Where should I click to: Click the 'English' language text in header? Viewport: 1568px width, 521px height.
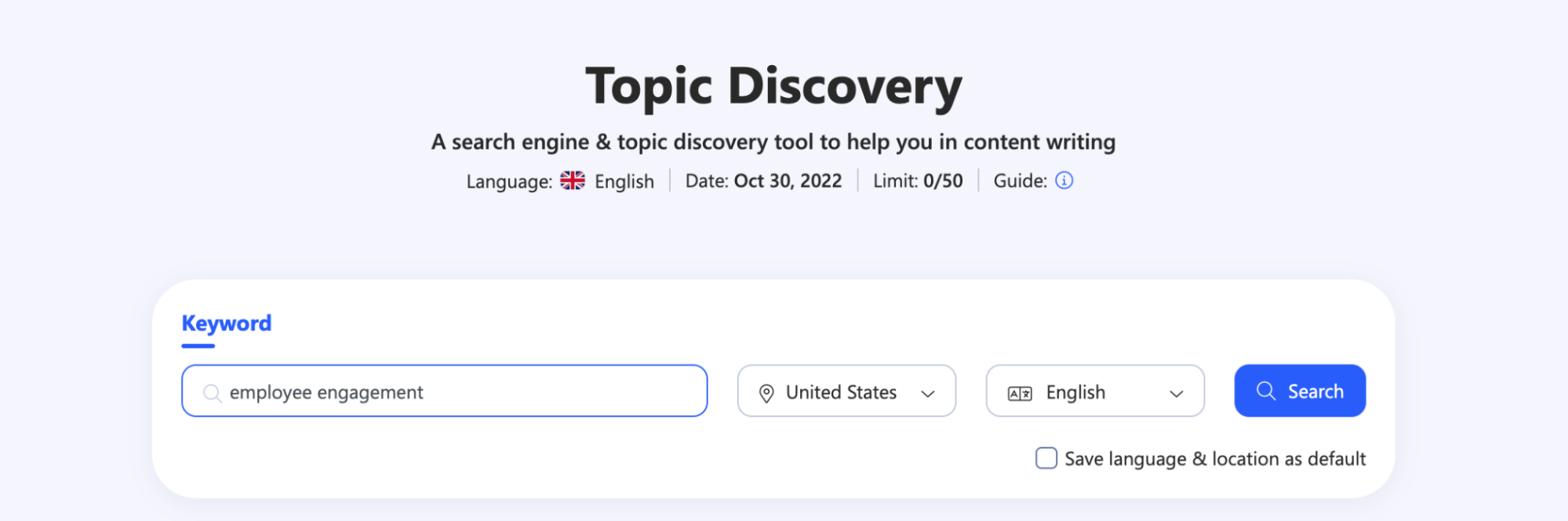tap(624, 181)
